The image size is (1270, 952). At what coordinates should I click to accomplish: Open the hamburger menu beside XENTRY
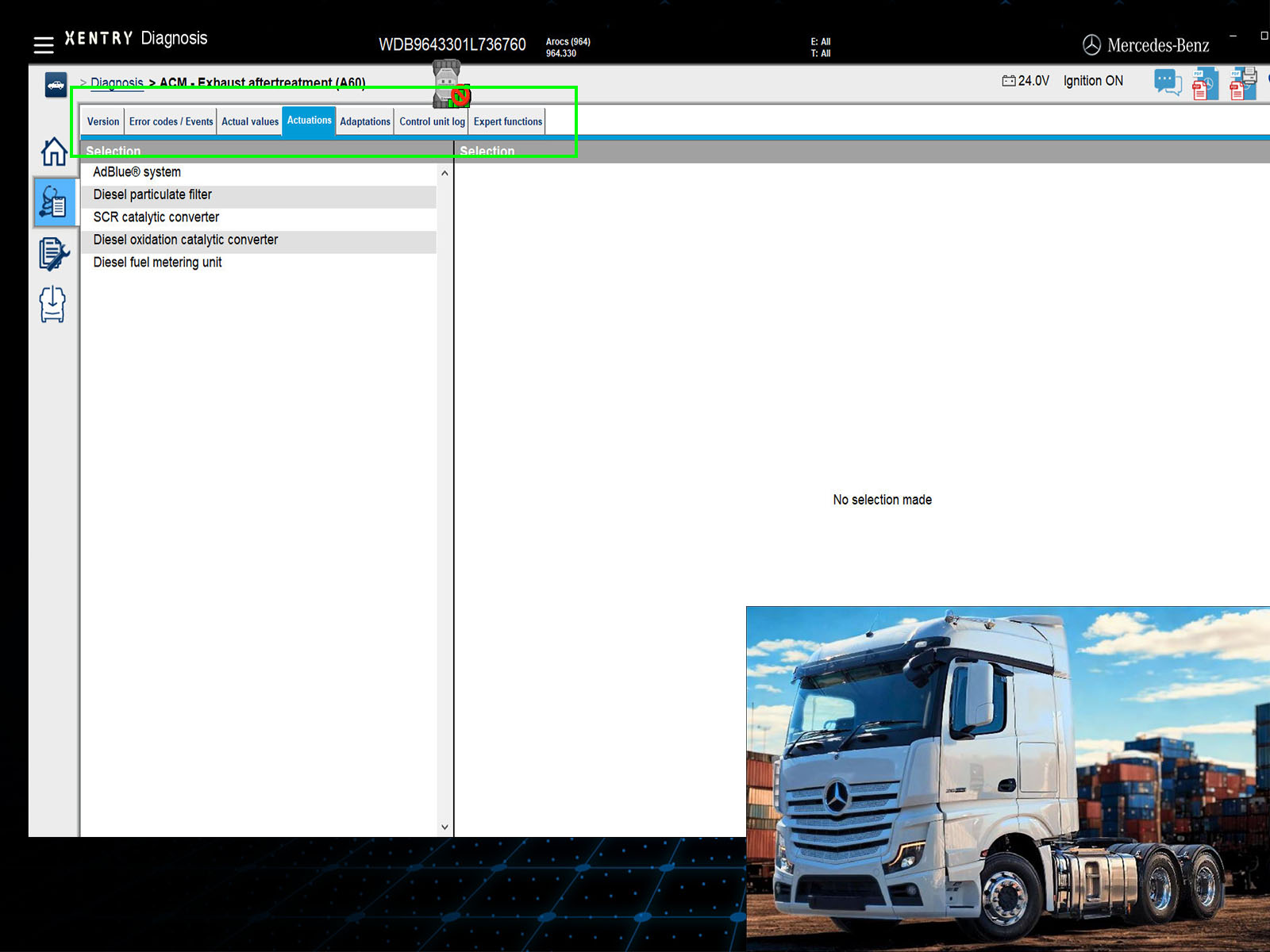pyautogui.click(x=44, y=44)
